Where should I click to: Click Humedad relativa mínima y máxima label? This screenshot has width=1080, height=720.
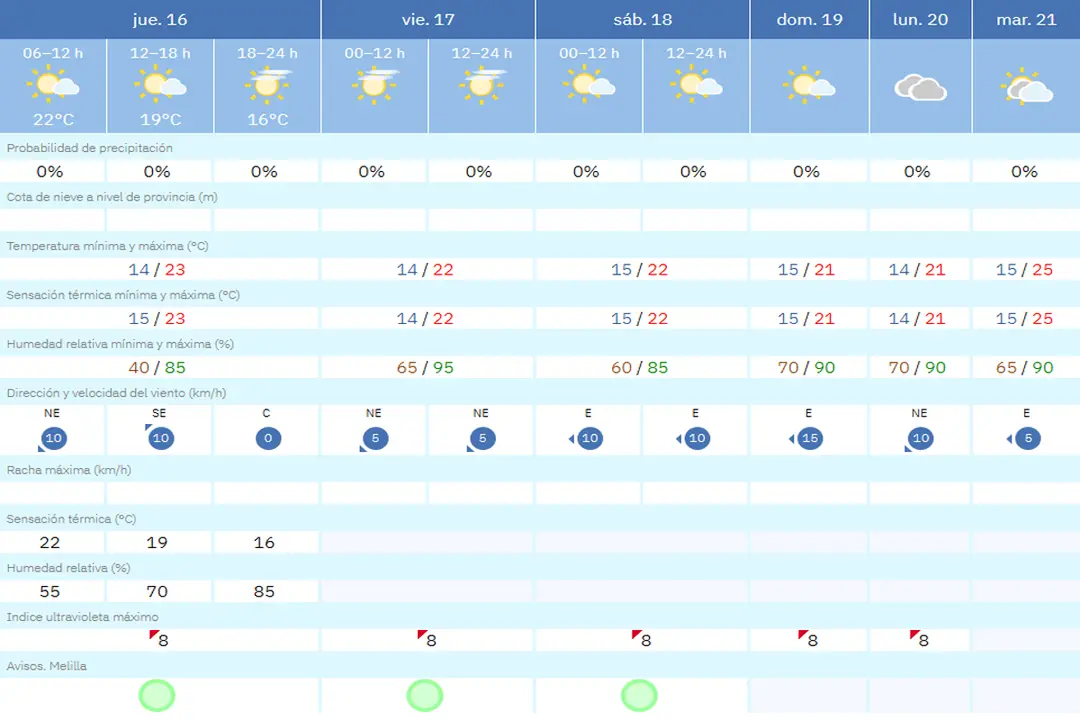121,344
